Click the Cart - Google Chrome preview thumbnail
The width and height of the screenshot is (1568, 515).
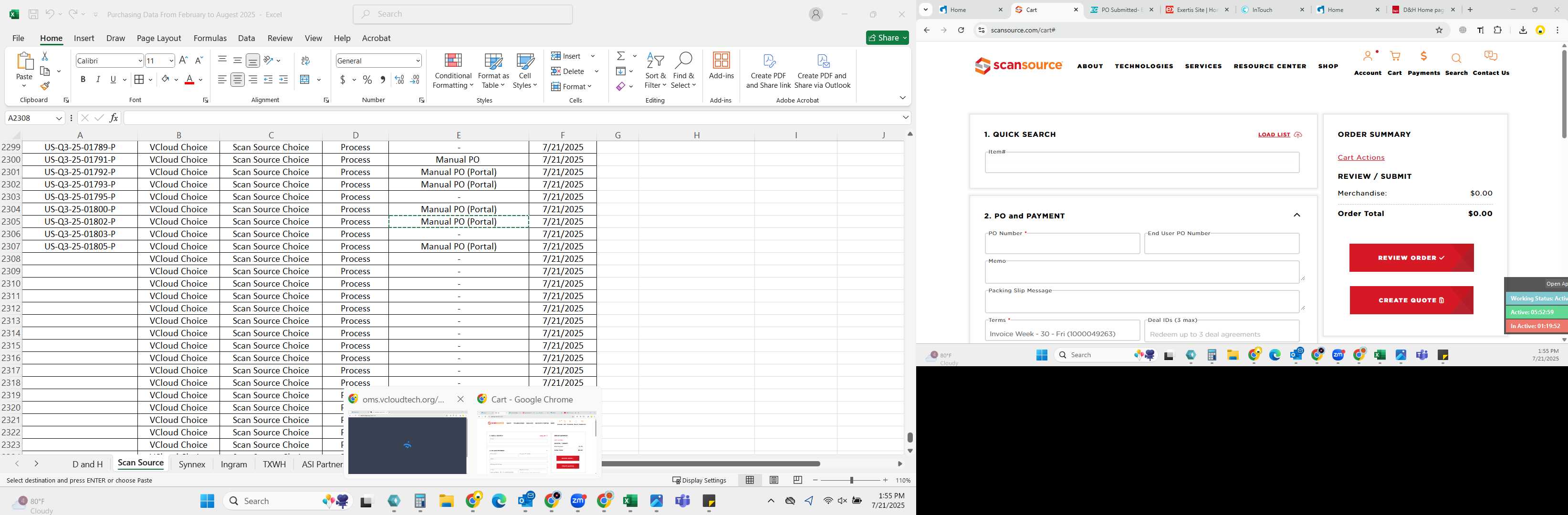click(537, 442)
